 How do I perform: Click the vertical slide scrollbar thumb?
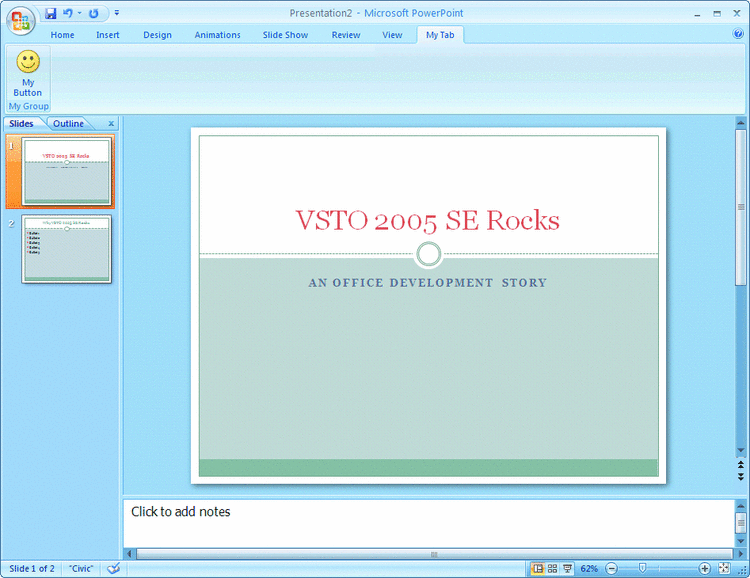pyautogui.click(x=741, y=207)
